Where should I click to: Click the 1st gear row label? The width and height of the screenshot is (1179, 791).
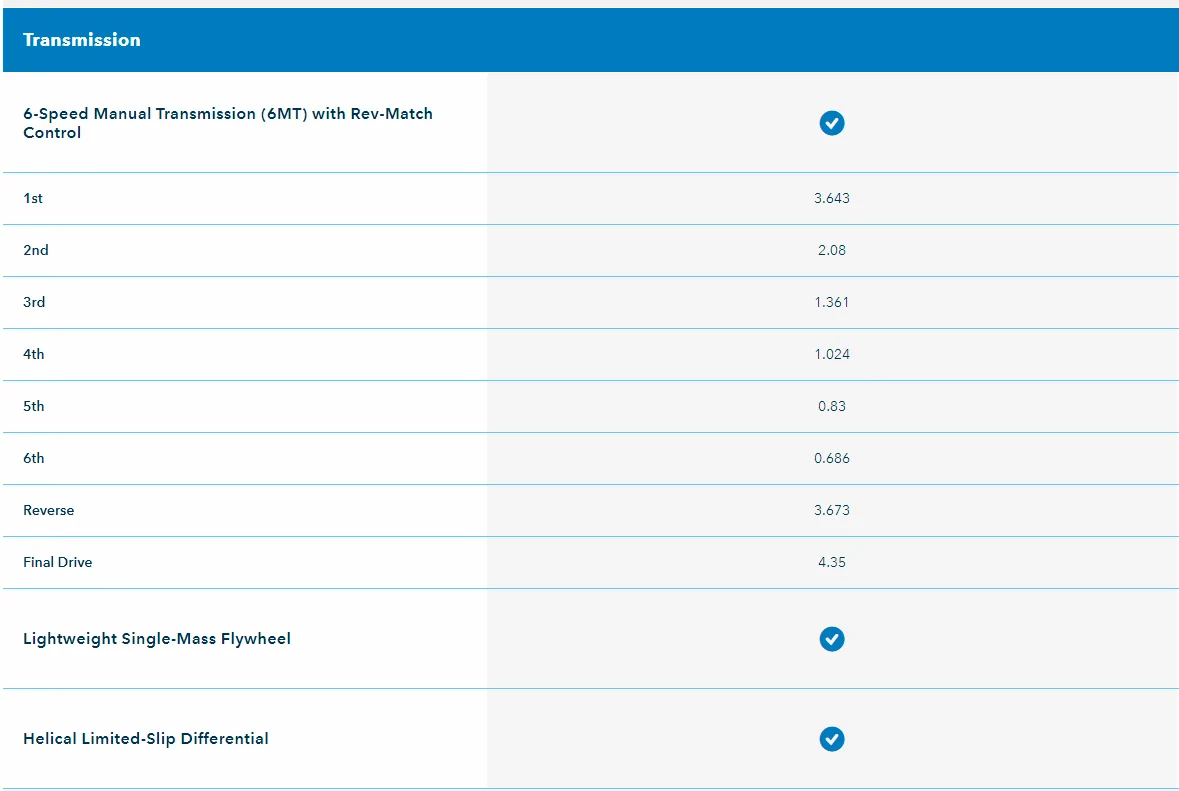click(x=33, y=199)
